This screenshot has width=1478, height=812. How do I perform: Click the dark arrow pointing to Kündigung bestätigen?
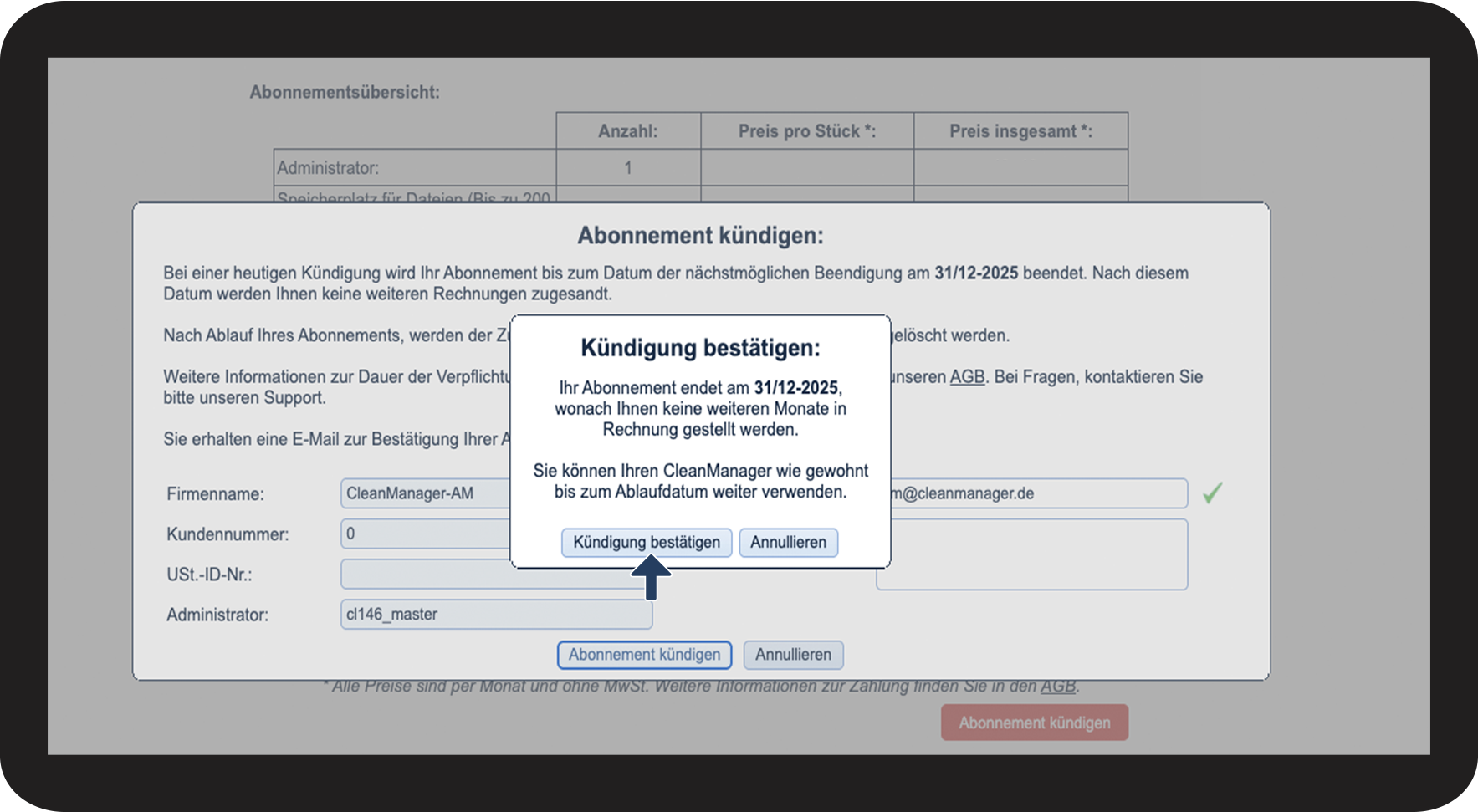tap(651, 578)
